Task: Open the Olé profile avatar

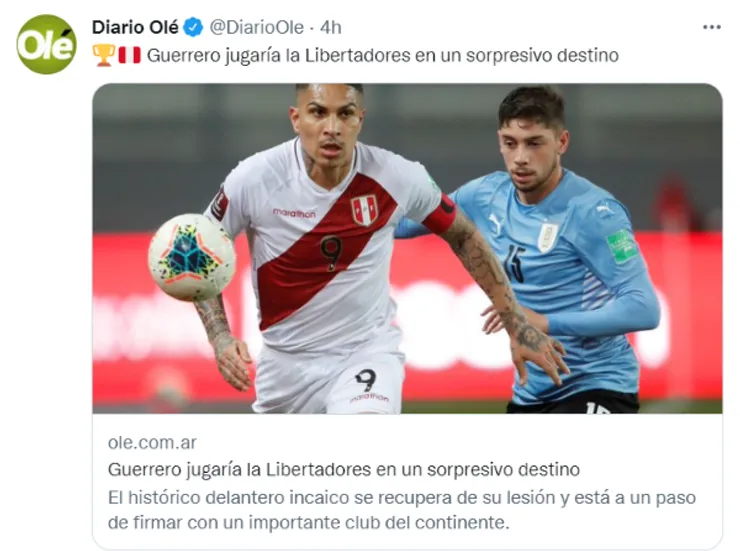Action: [x=46, y=44]
